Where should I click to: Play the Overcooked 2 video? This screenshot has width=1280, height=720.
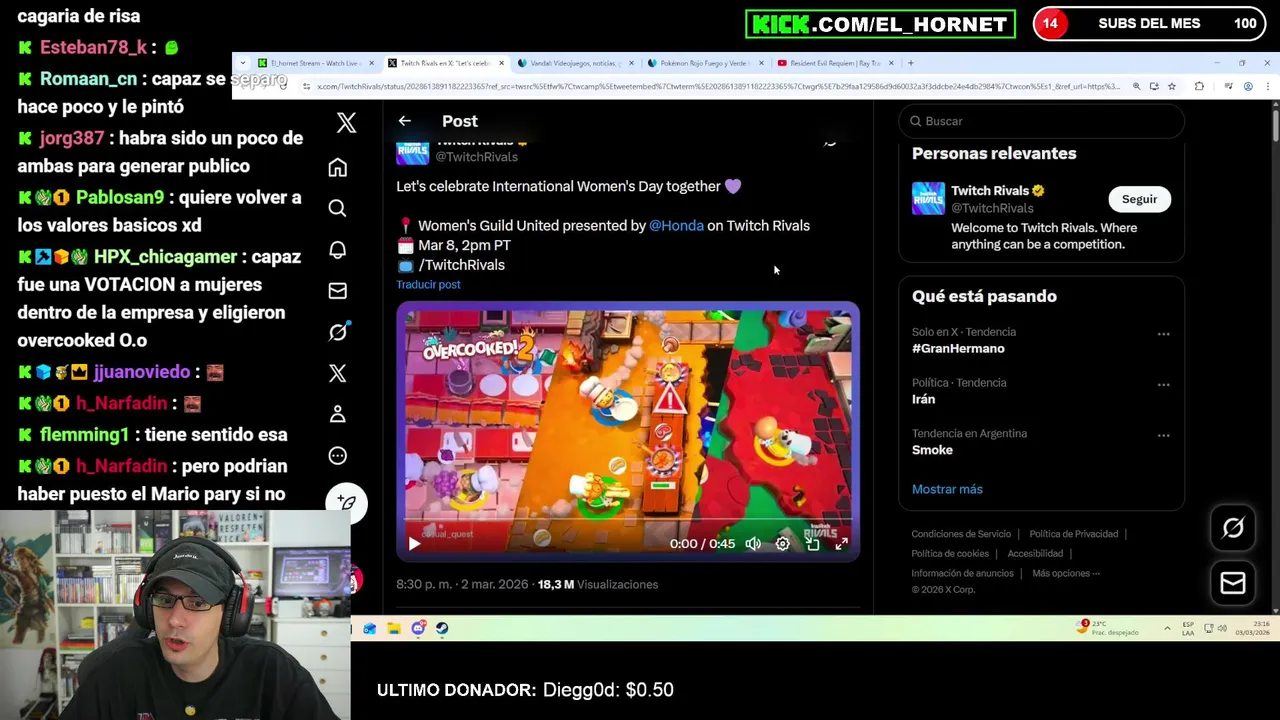point(414,544)
